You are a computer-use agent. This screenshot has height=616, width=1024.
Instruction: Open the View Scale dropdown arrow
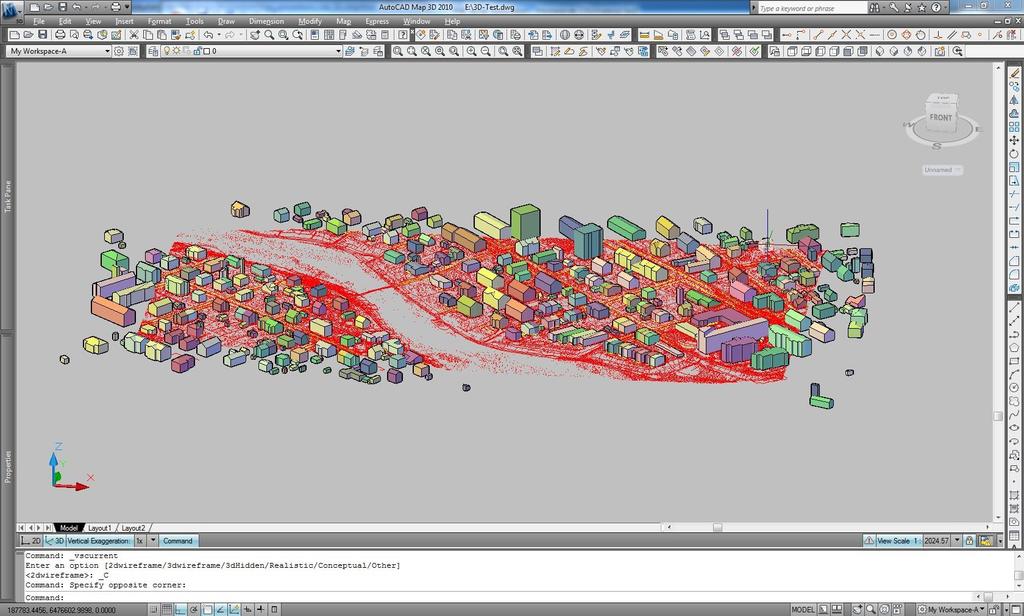957,541
